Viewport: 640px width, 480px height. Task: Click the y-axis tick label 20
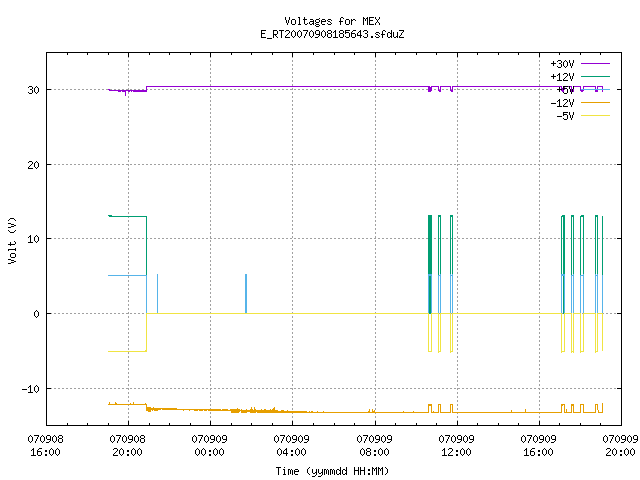tap(33, 165)
